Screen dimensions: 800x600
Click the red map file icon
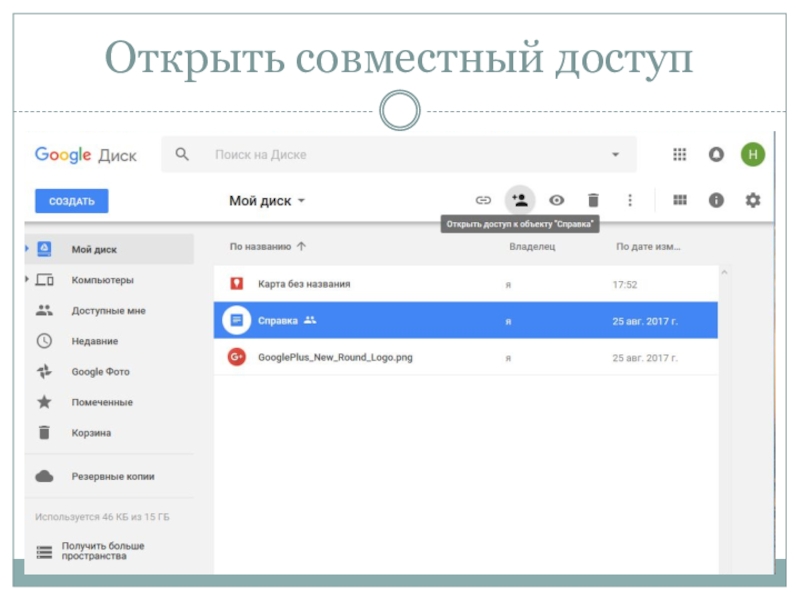[x=237, y=283]
